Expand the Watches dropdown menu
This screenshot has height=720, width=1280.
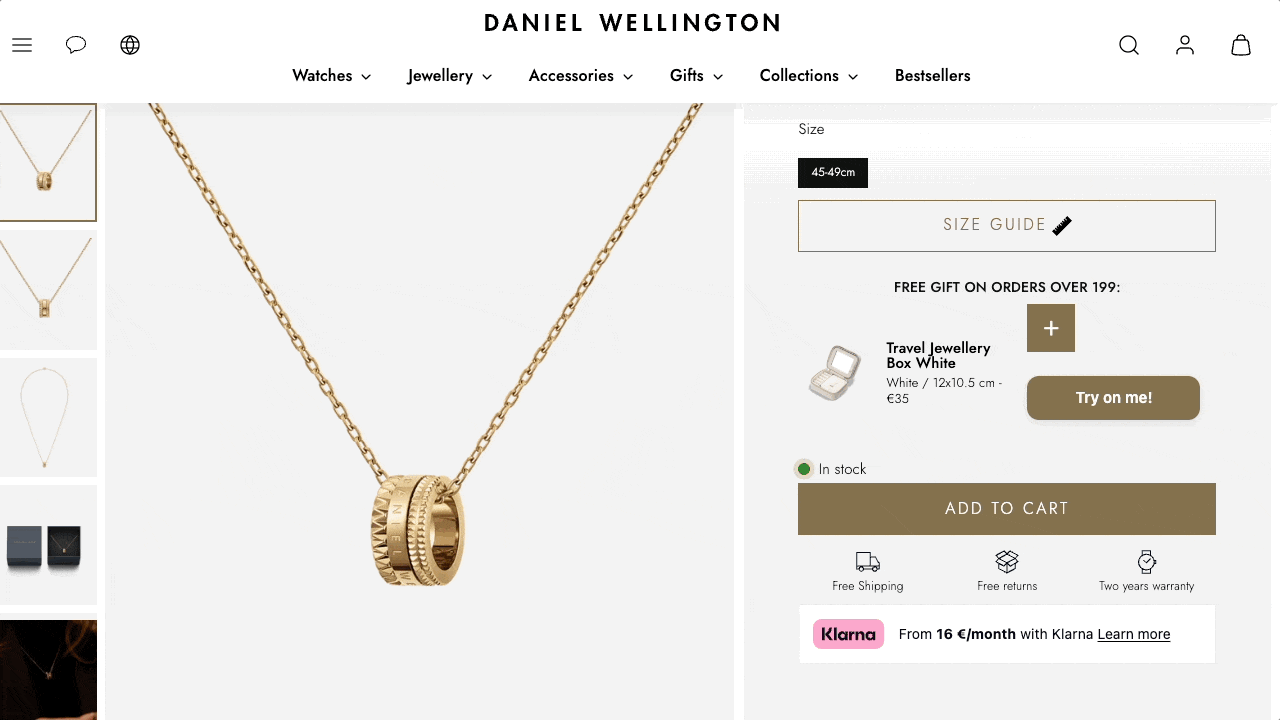[332, 76]
